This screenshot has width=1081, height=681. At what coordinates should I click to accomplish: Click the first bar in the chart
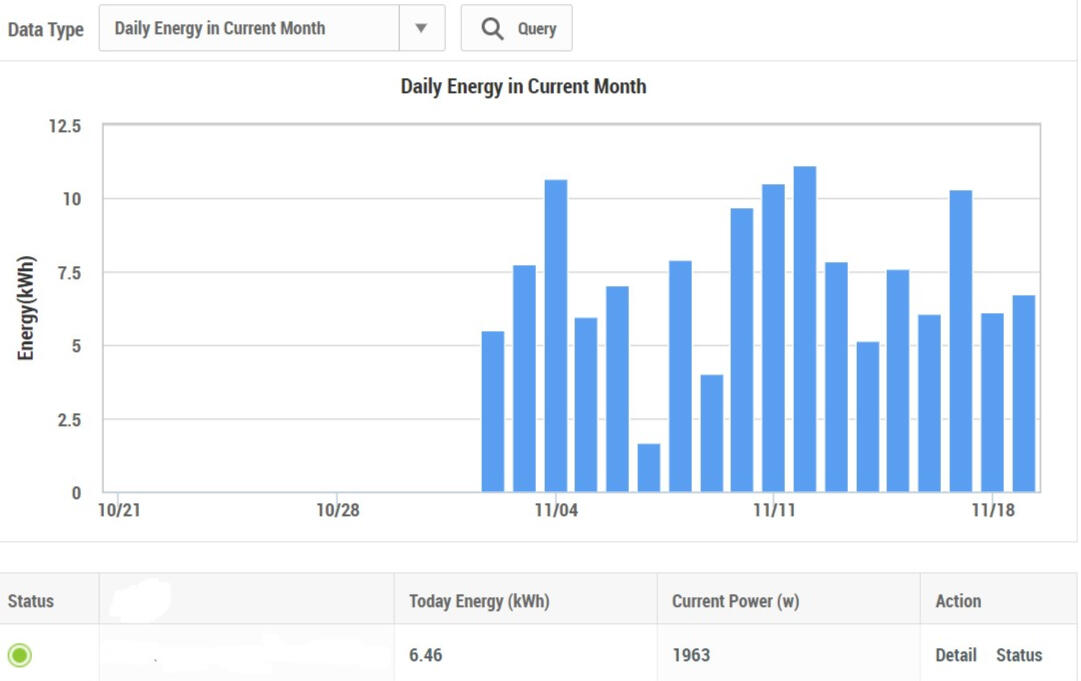[x=493, y=412]
